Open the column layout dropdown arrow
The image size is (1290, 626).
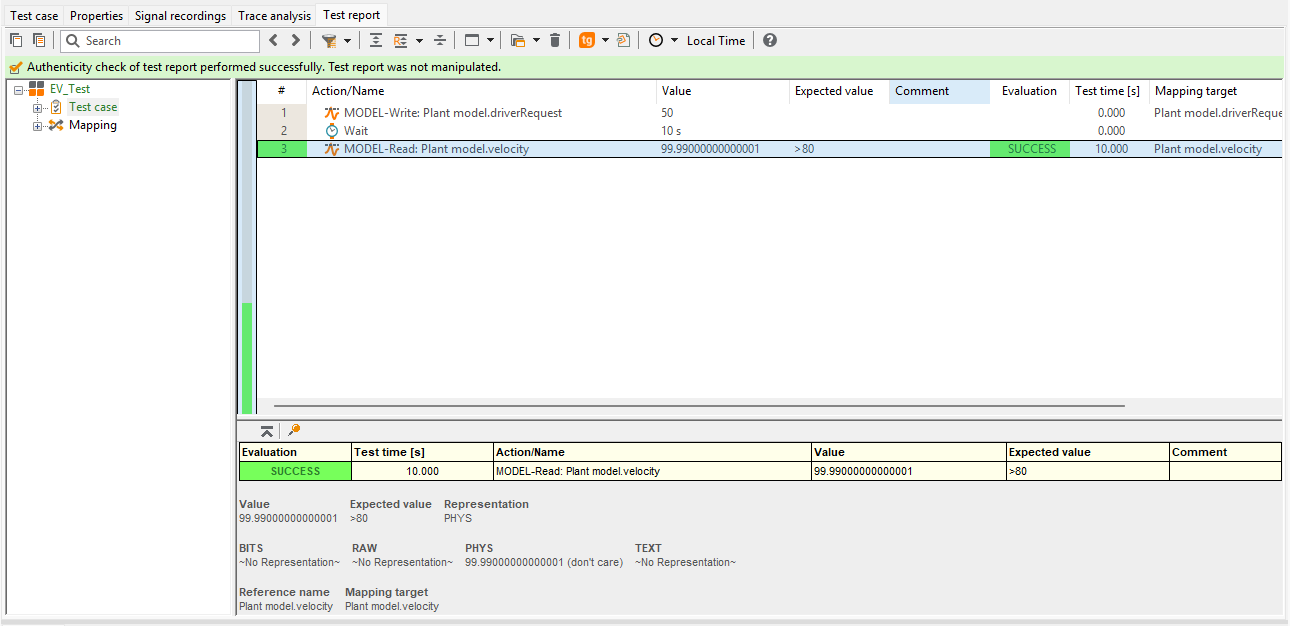tap(490, 41)
